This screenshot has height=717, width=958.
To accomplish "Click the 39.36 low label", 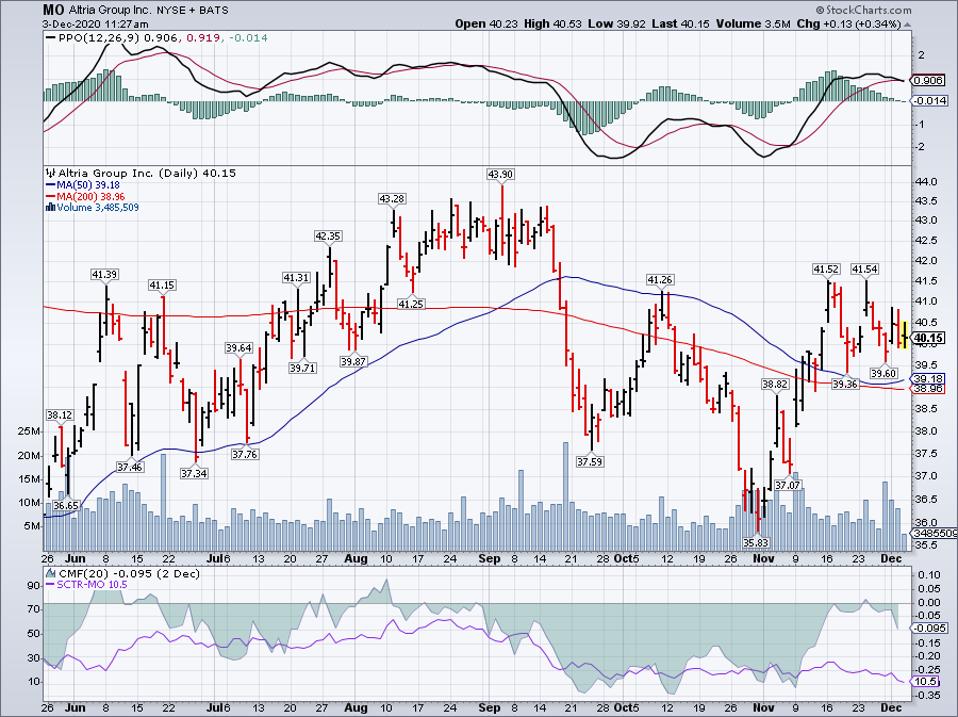I will [845, 384].
